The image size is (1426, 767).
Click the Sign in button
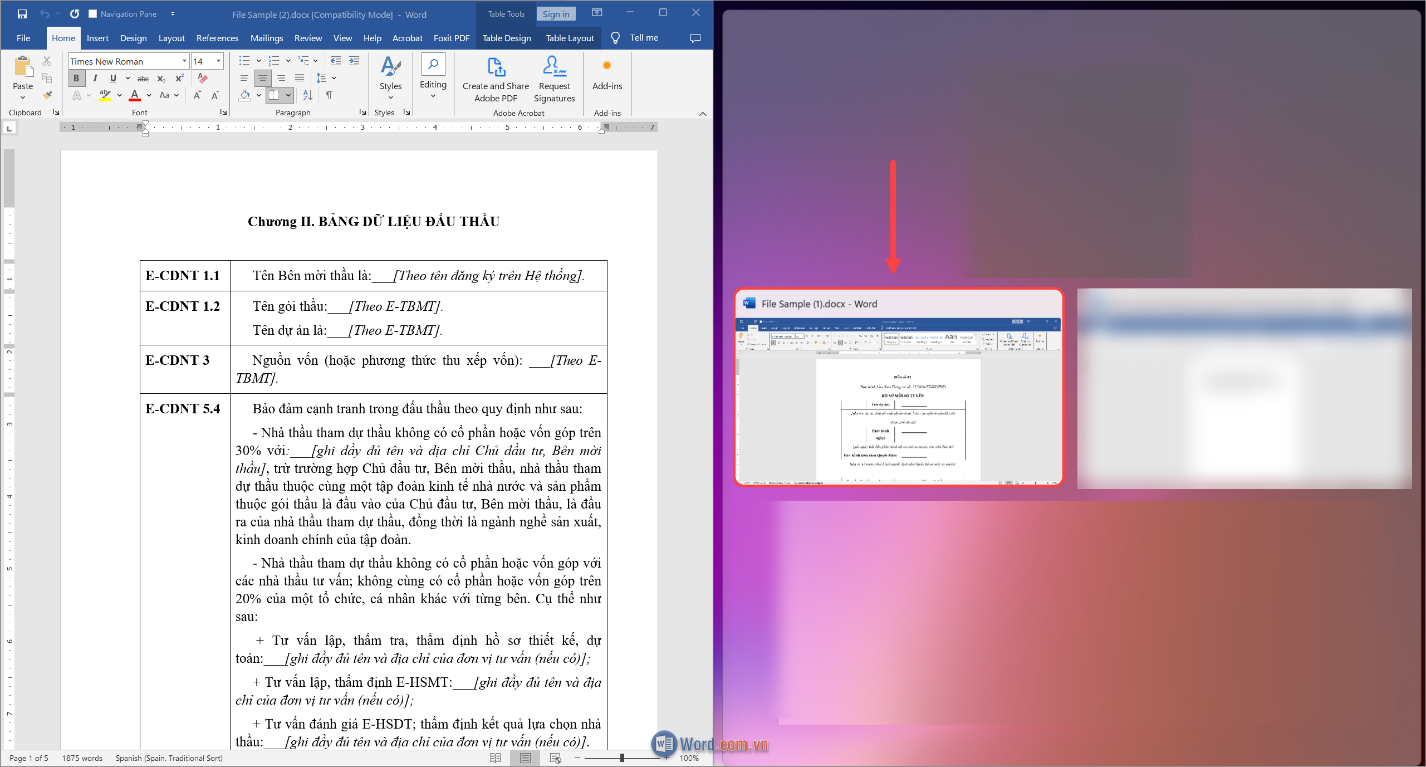[x=555, y=14]
